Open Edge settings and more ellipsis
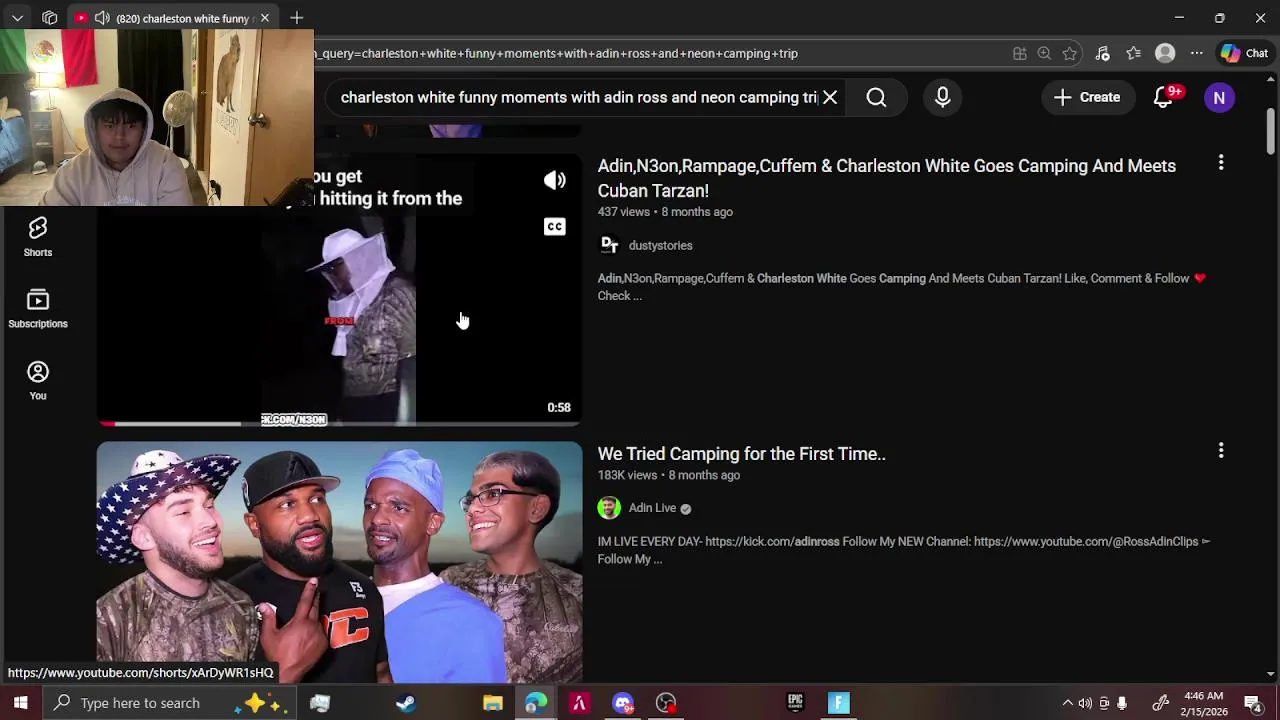This screenshot has height=720, width=1280. coord(1197,53)
